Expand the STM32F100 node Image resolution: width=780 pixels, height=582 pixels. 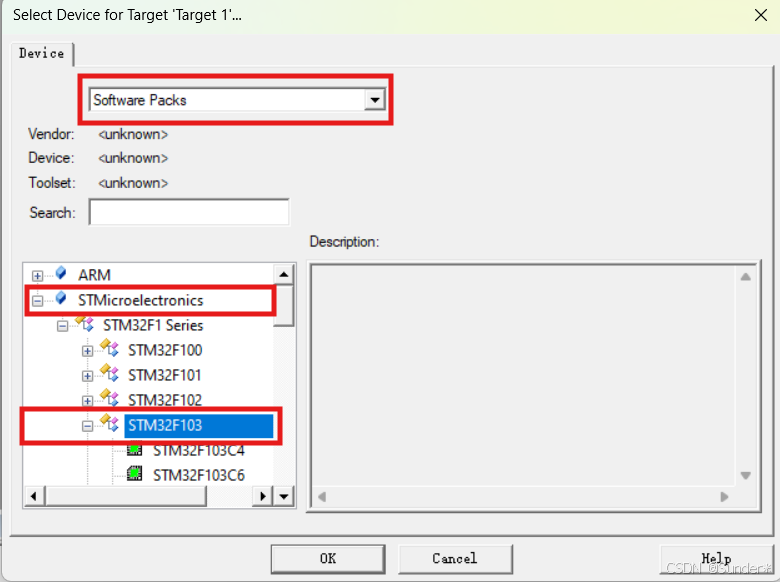pyautogui.click(x=87, y=351)
